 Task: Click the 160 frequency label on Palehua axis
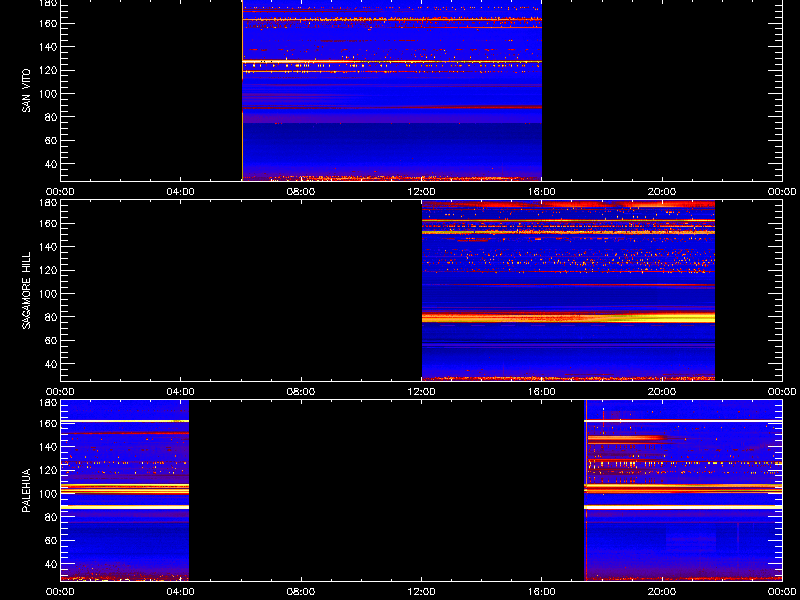point(48,423)
